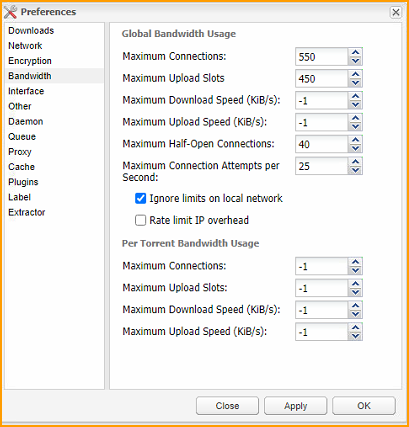Edit Connection Attempts per Second field showing 25
409x427 pixels.
[x=322, y=166]
